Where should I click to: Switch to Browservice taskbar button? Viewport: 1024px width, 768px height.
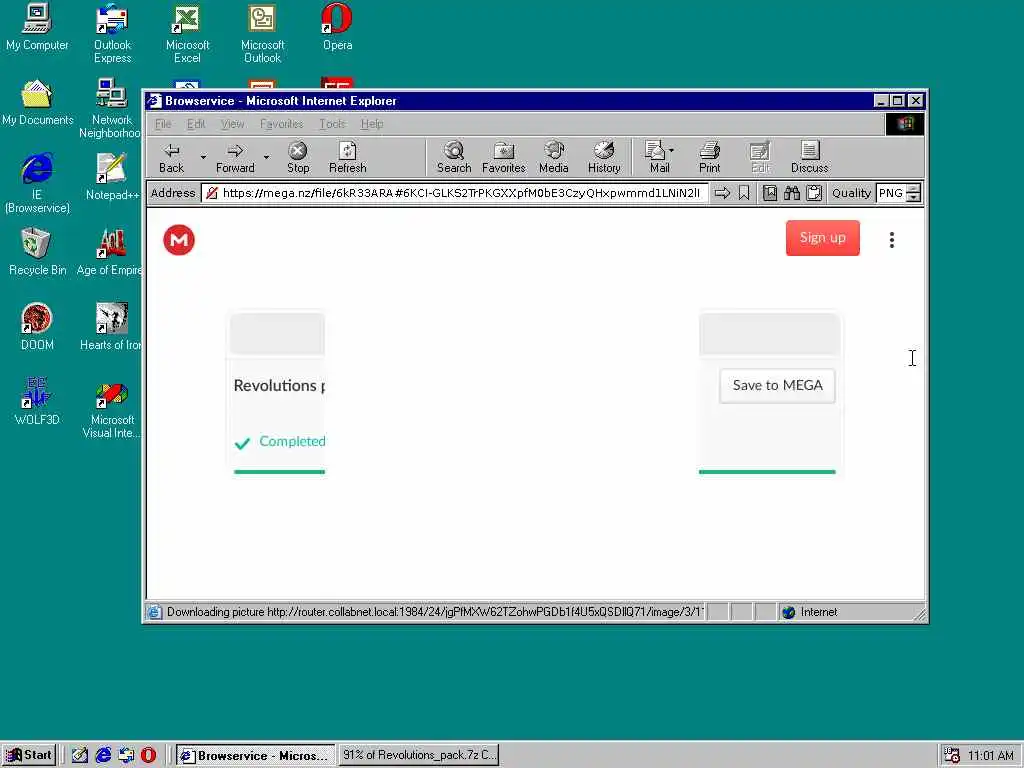(255, 756)
